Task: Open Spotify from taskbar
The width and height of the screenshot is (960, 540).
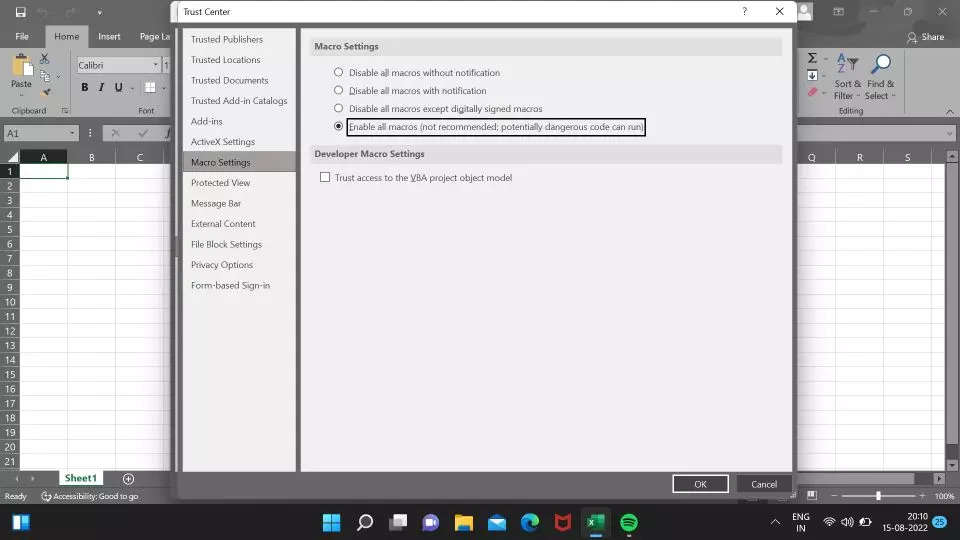Action: (629, 523)
